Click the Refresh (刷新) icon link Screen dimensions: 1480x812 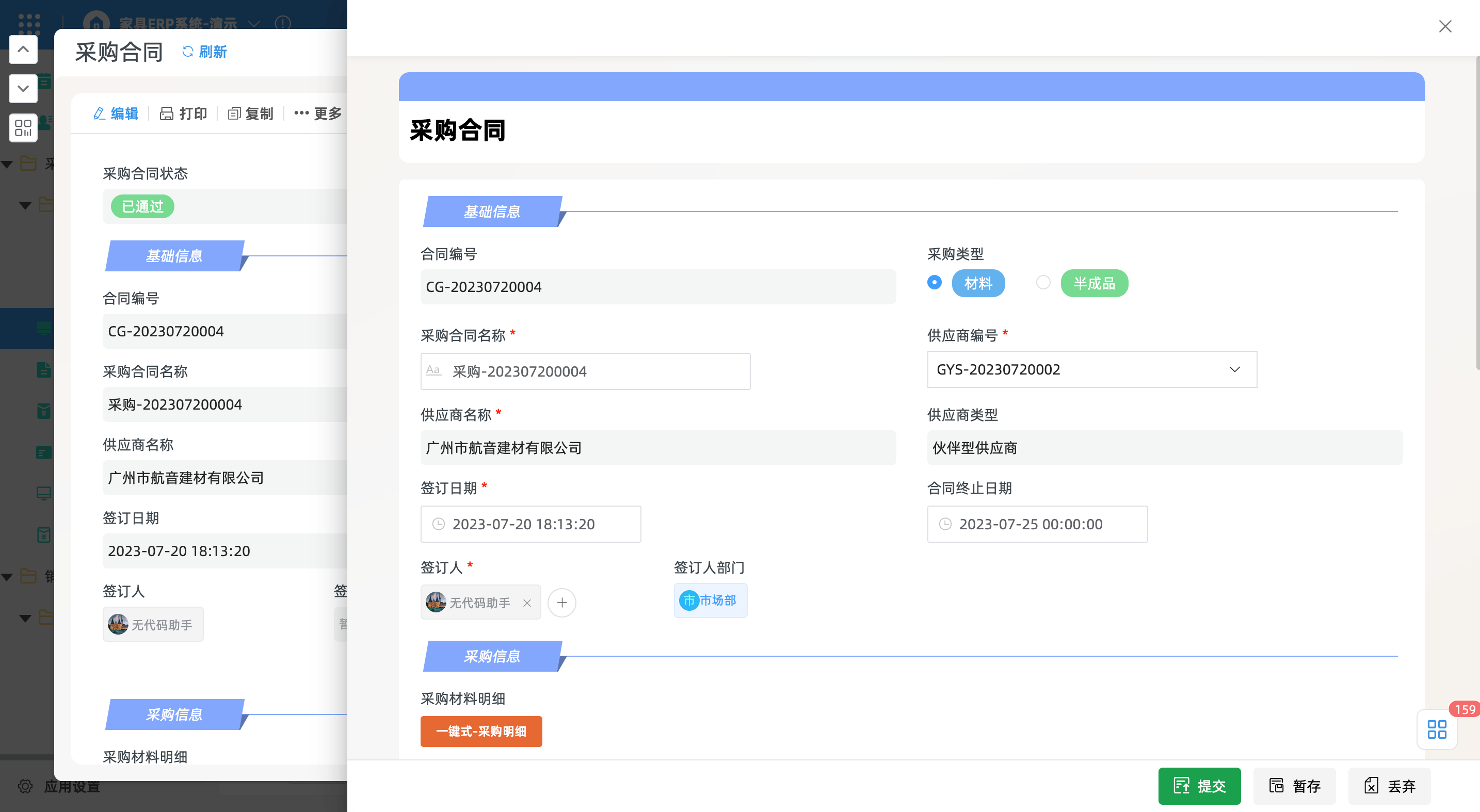(x=204, y=52)
